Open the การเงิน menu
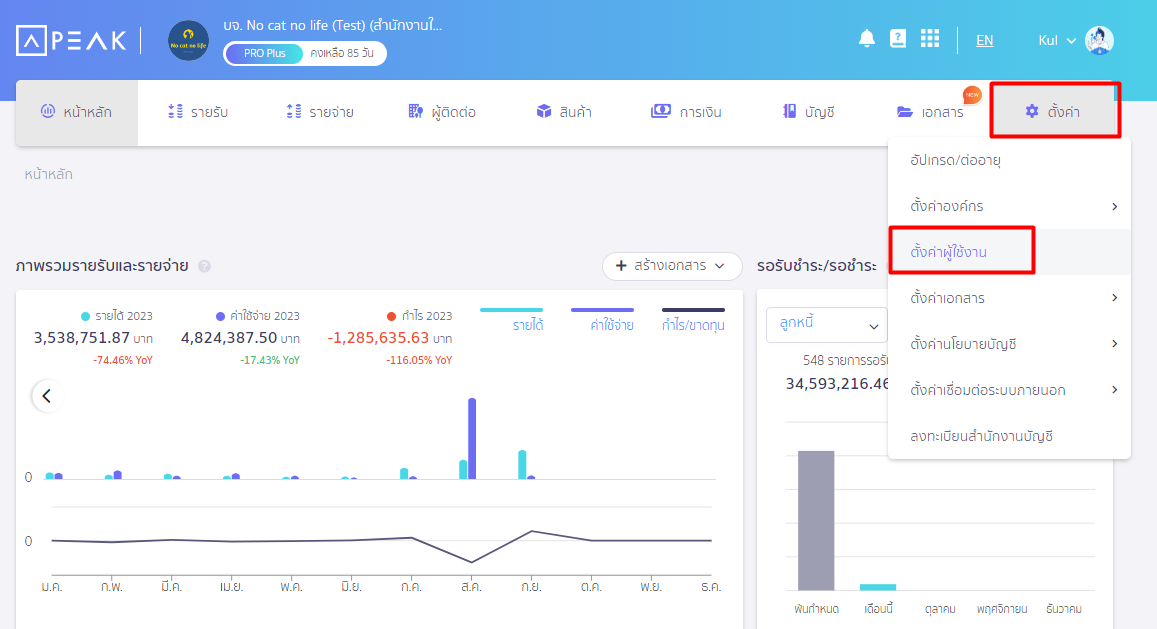 tap(686, 112)
